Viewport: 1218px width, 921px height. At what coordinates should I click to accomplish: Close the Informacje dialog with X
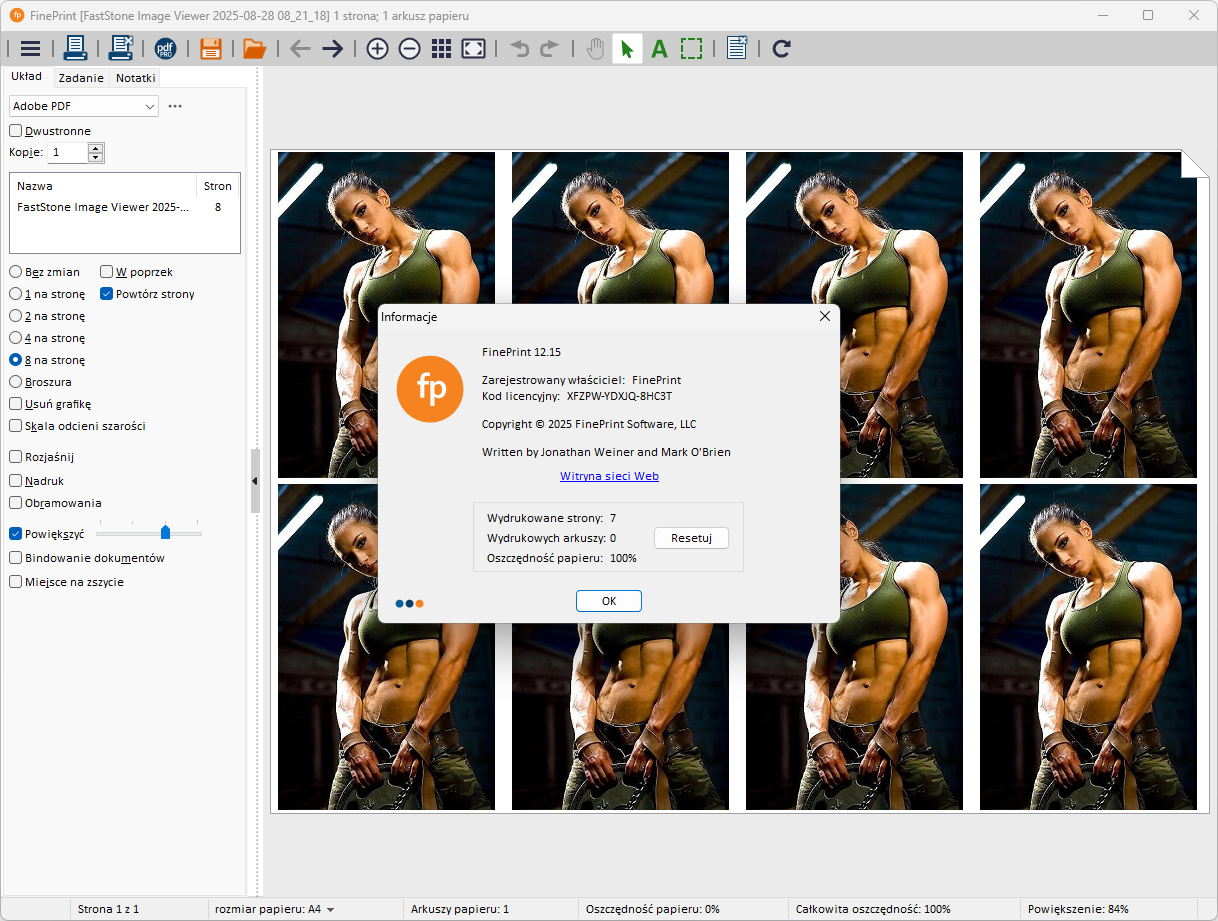coord(825,316)
